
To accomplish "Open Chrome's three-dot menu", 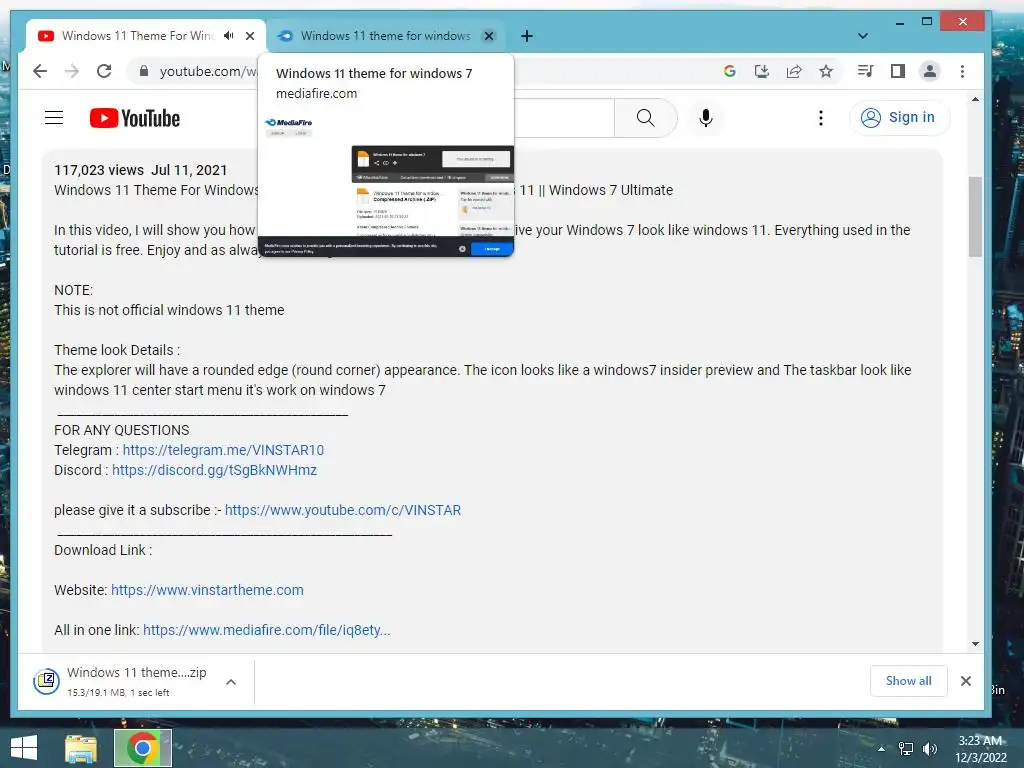I will coord(962,71).
